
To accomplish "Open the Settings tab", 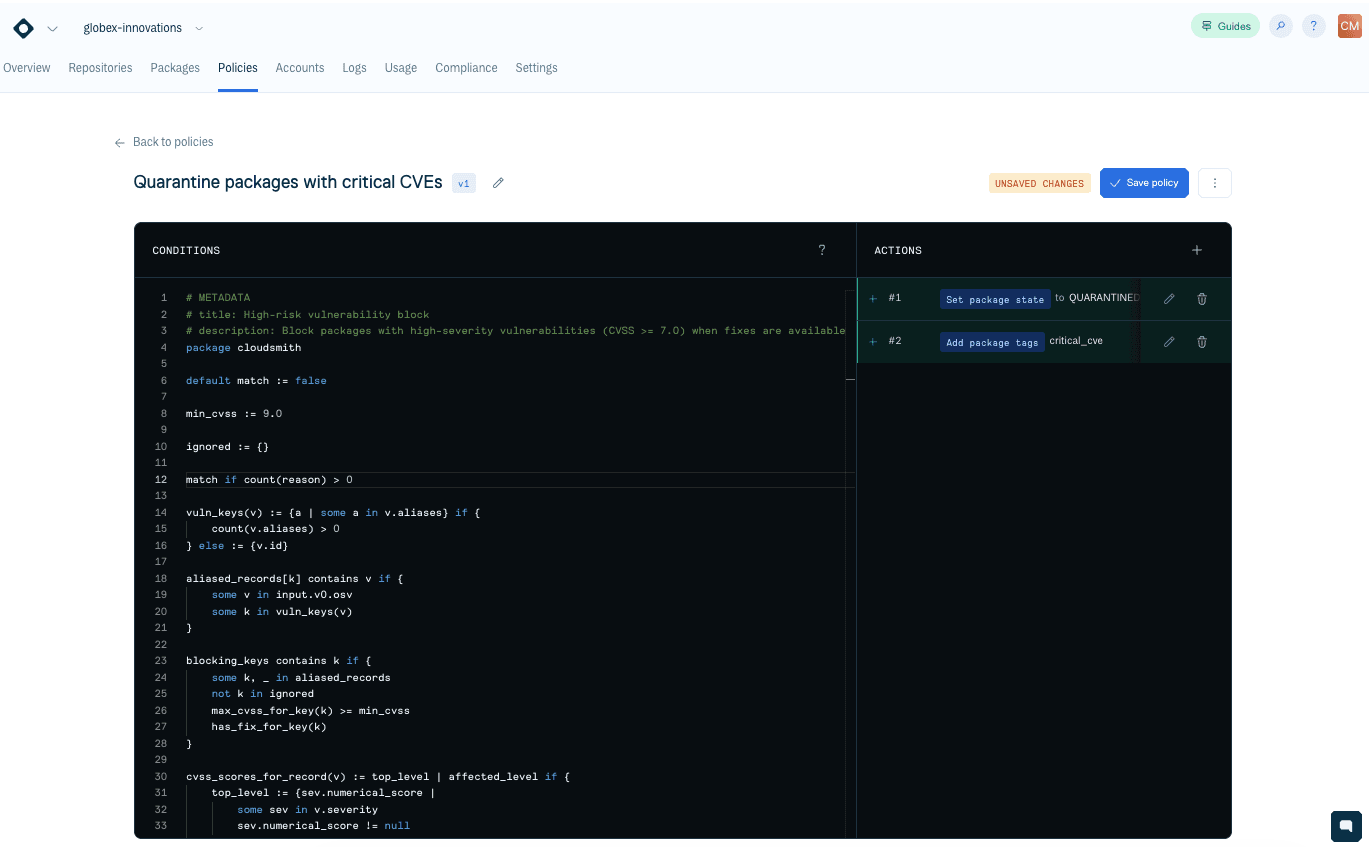I will pyautogui.click(x=536, y=68).
